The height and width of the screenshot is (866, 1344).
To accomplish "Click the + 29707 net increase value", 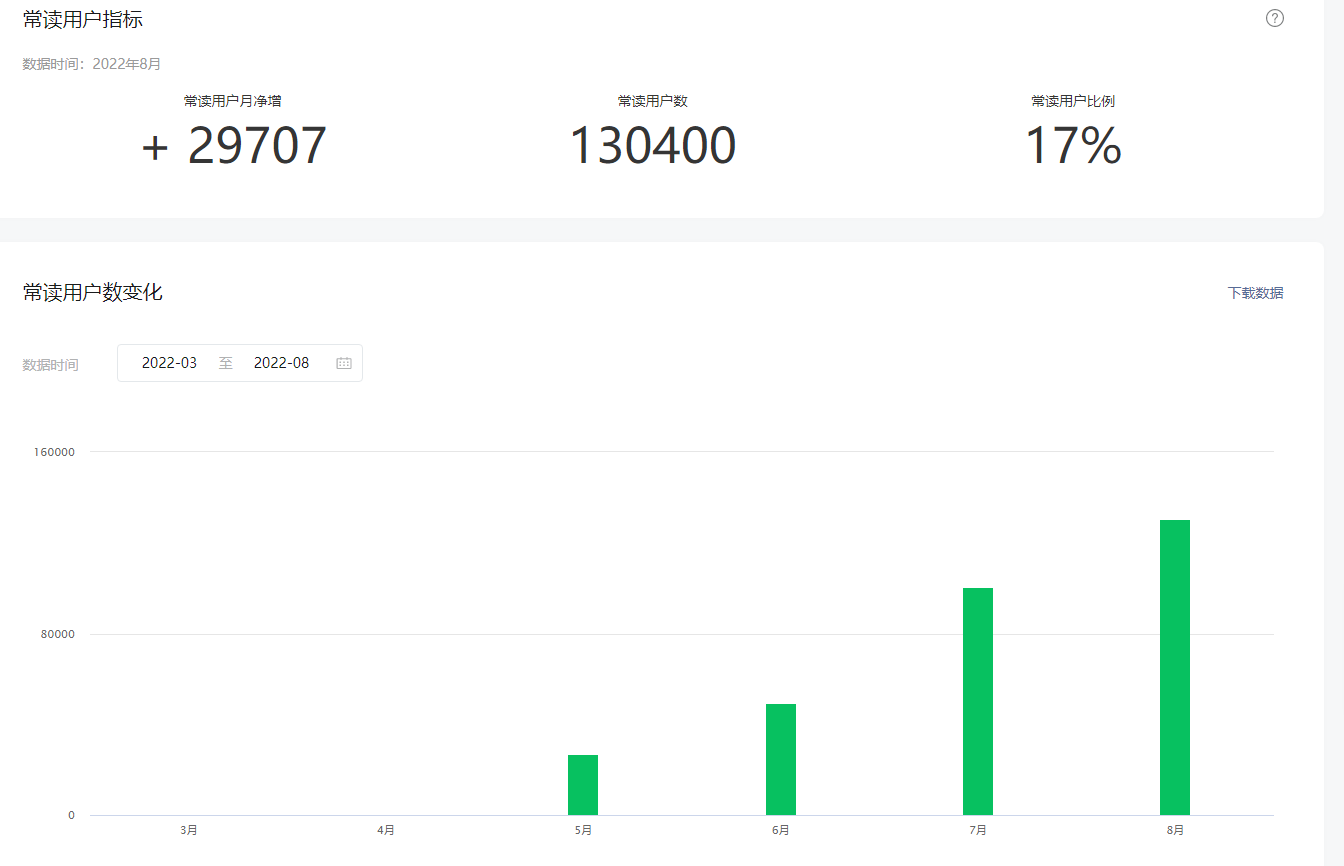I will click(x=234, y=146).
